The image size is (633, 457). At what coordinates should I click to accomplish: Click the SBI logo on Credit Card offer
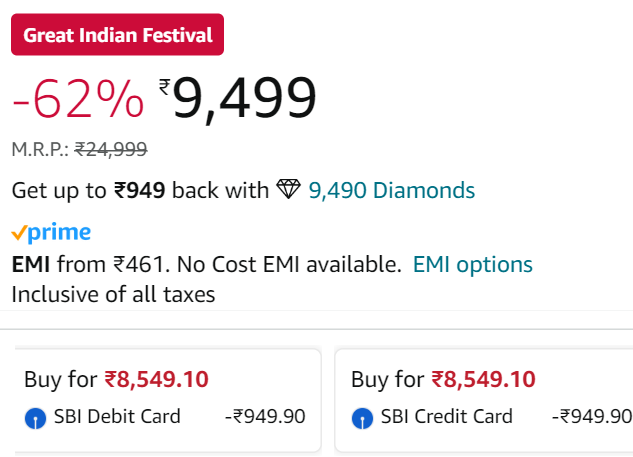(362, 418)
